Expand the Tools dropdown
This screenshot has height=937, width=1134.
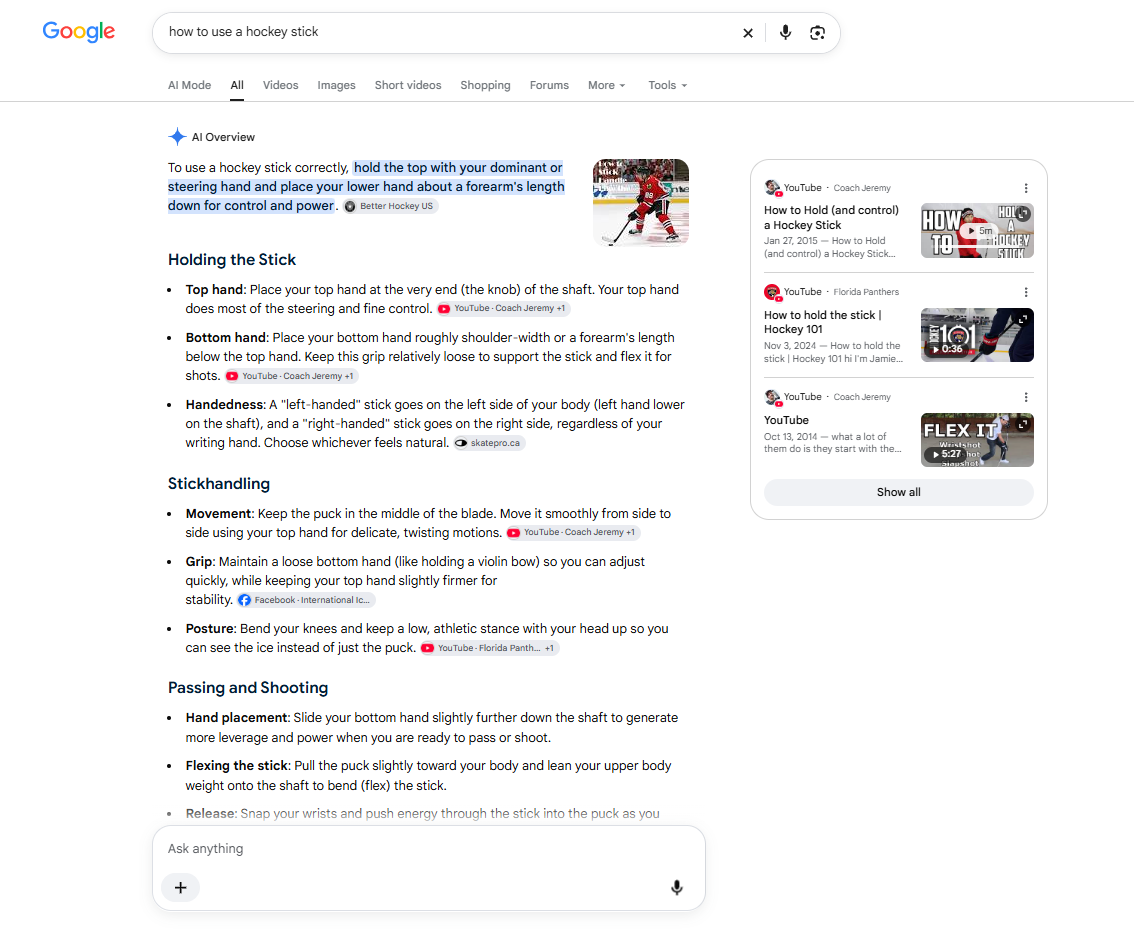pos(667,85)
